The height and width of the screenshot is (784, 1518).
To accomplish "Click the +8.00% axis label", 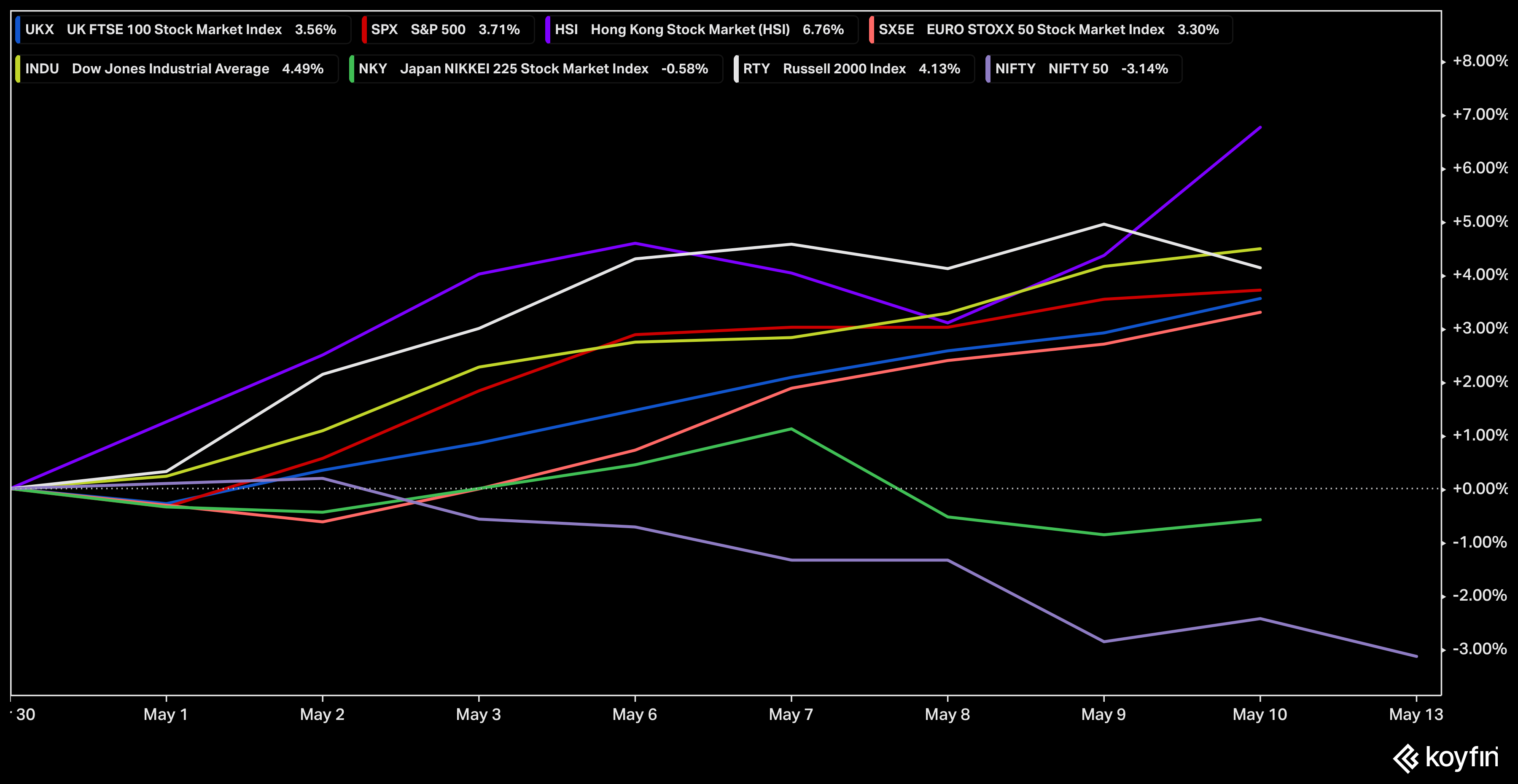I will click(1480, 61).
